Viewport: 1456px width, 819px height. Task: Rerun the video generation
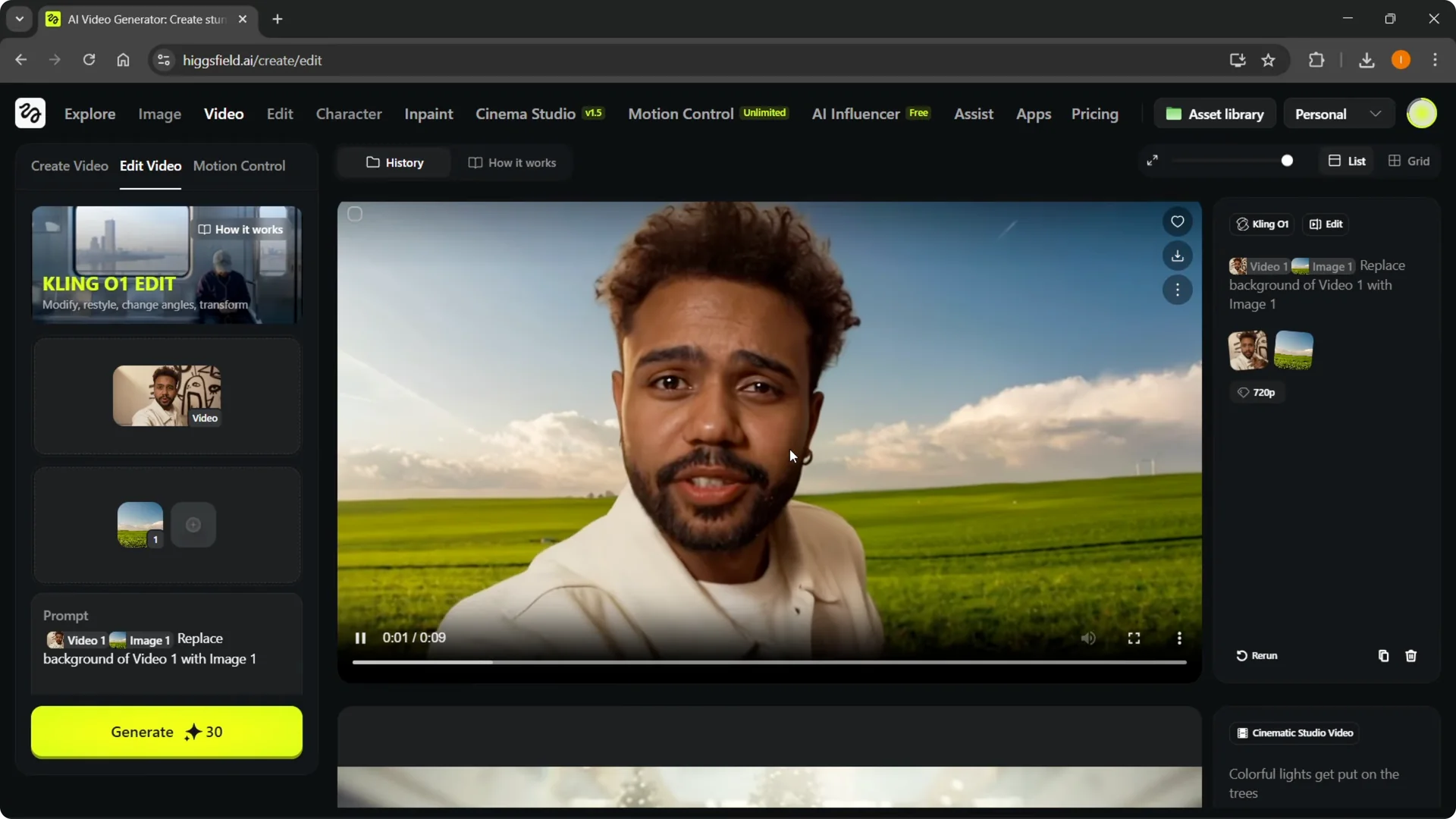[1256, 656]
